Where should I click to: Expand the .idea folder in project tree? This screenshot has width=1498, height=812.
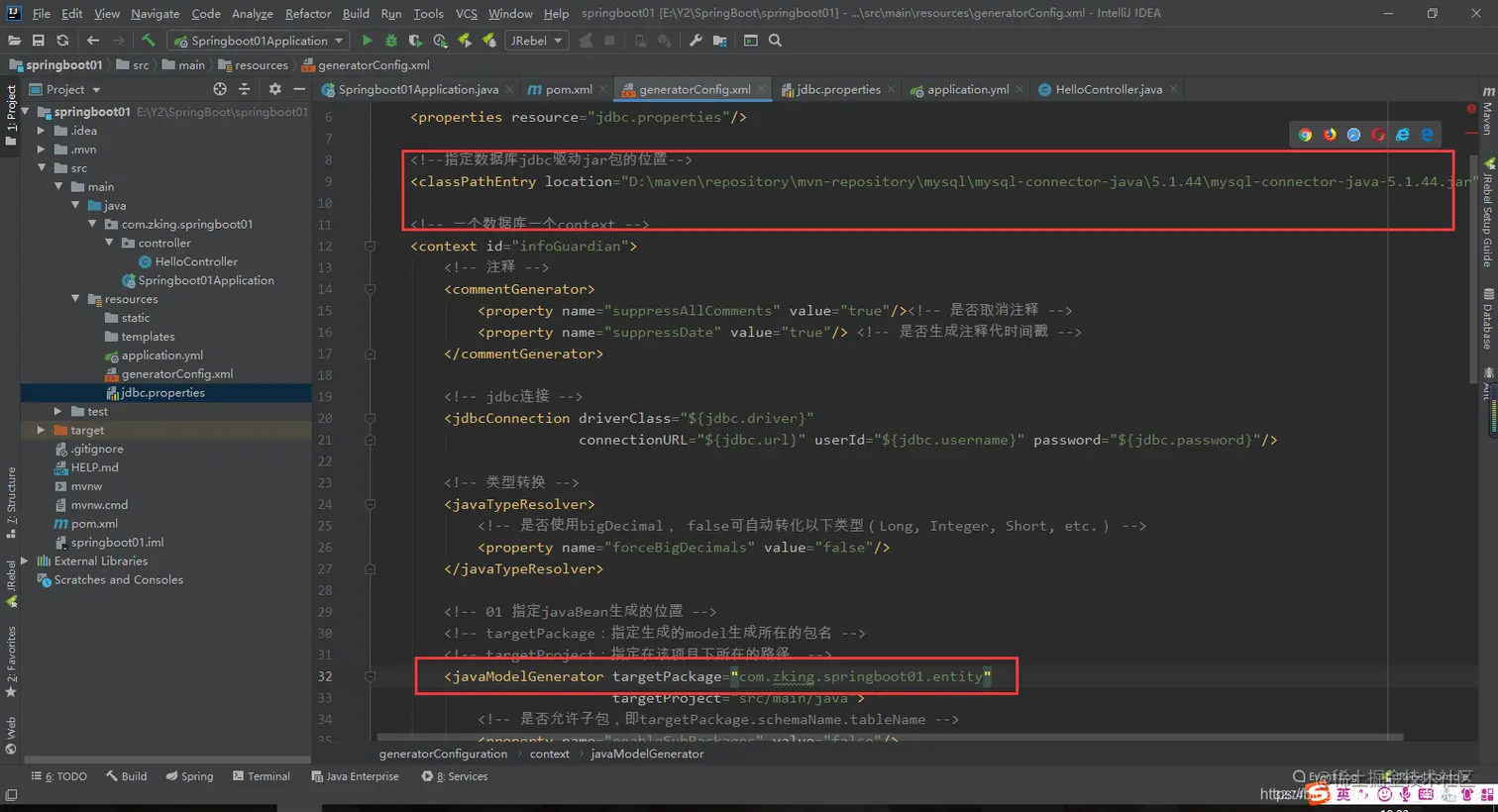pos(41,131)
